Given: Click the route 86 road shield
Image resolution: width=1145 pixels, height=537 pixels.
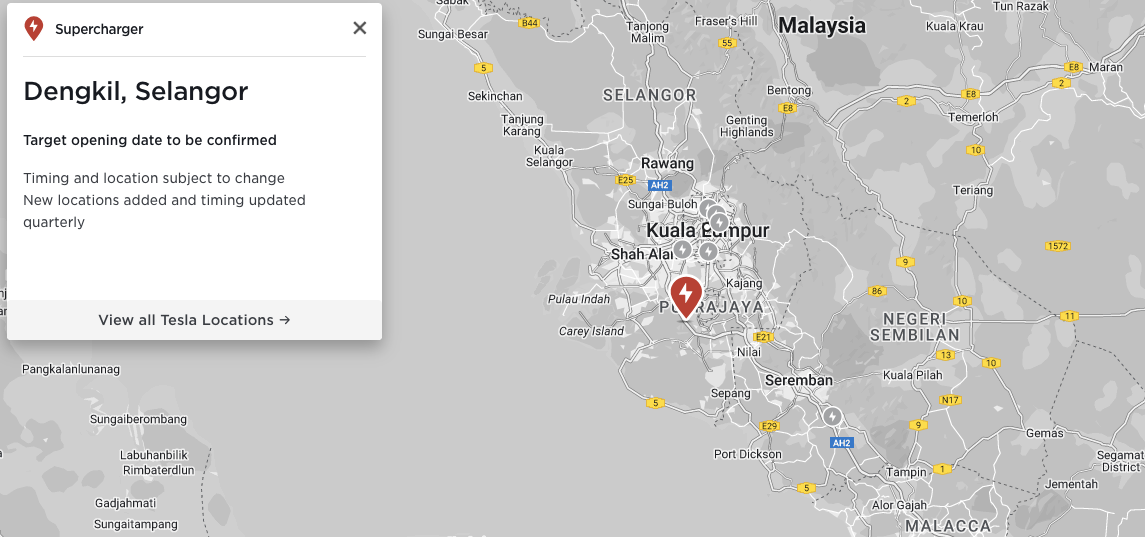Looking at the screenshot, I should [x=877, y=292].
